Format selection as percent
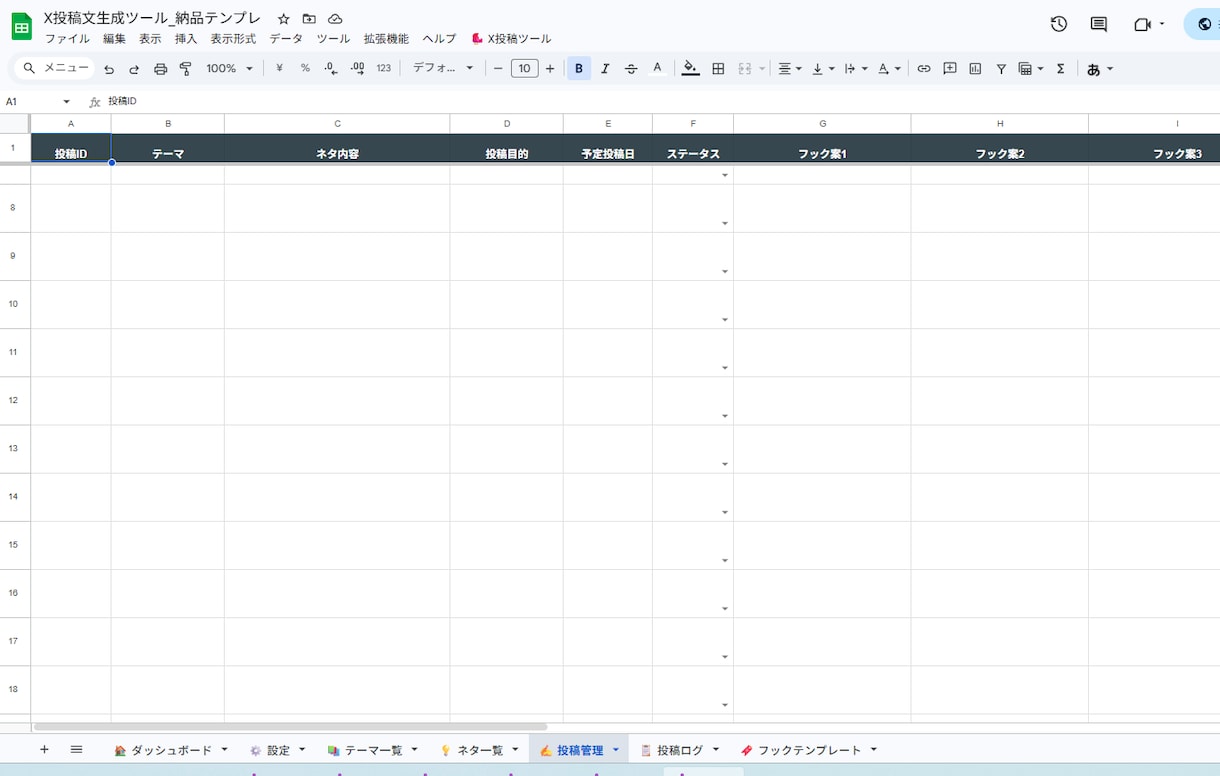The width and height of the screenshot is (1220, 776). click(305, 69)
